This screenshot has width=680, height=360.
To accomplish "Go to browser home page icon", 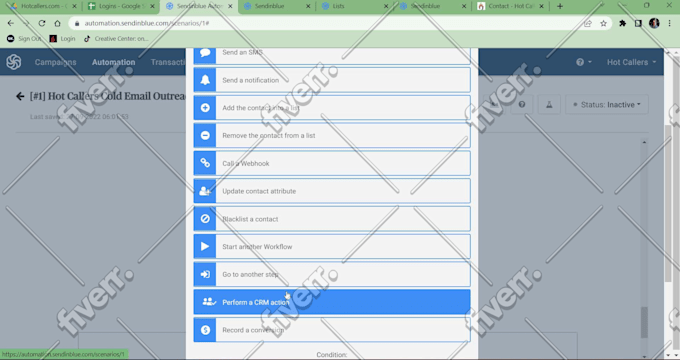I will (x=57, y=23).
